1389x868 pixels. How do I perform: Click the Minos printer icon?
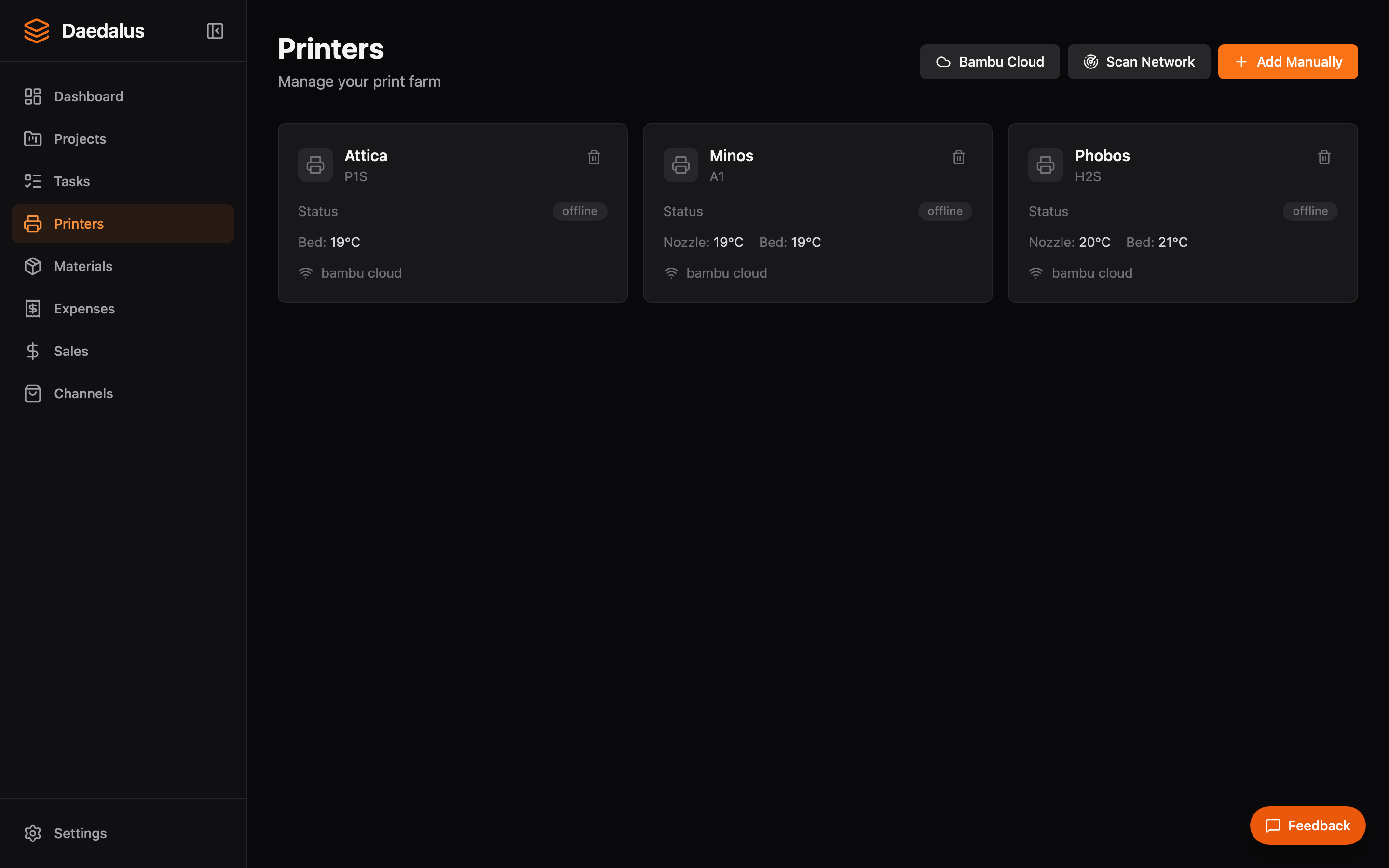(681, 165)
